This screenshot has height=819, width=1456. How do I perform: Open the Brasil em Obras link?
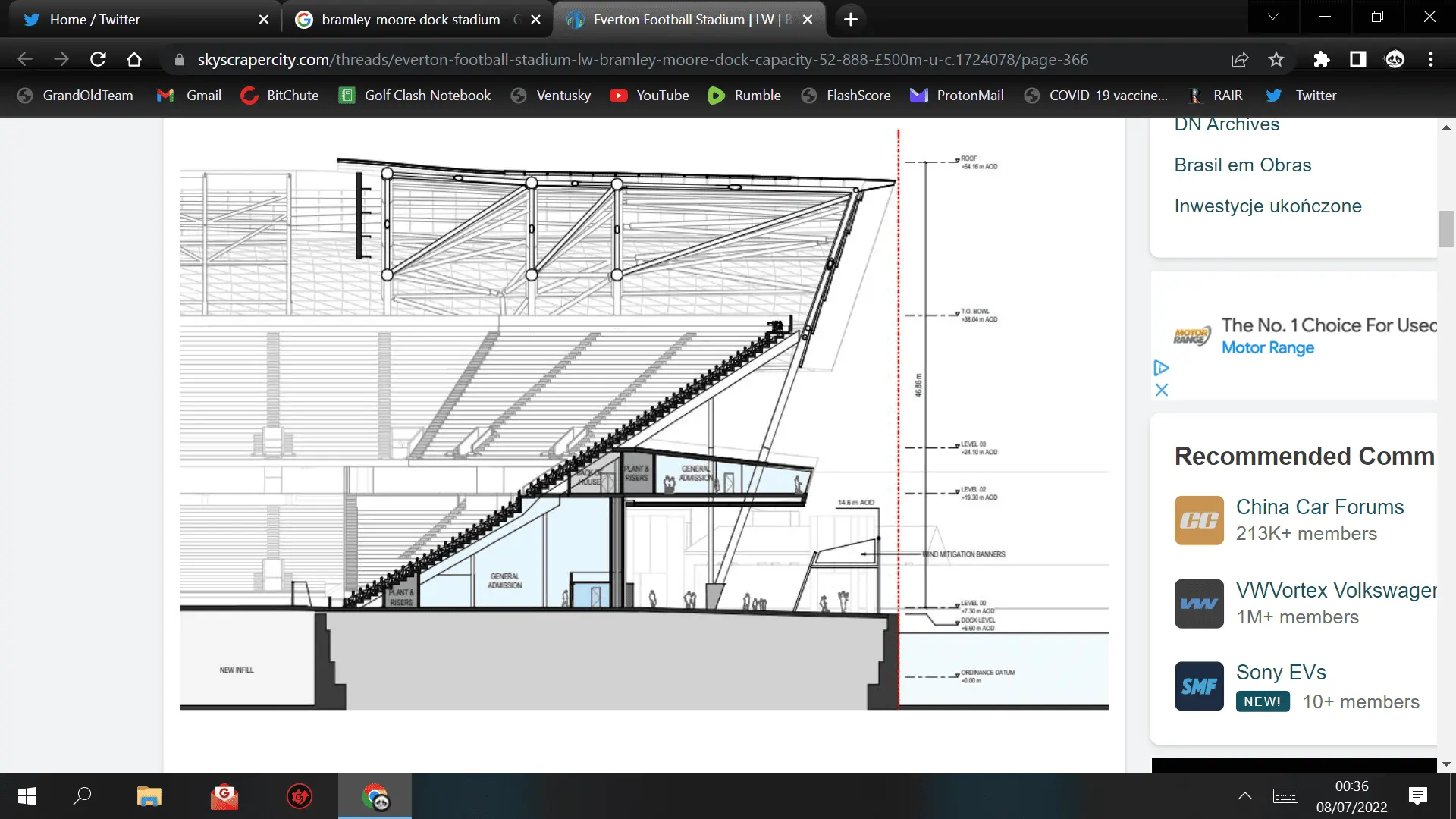click(1242, 165)
